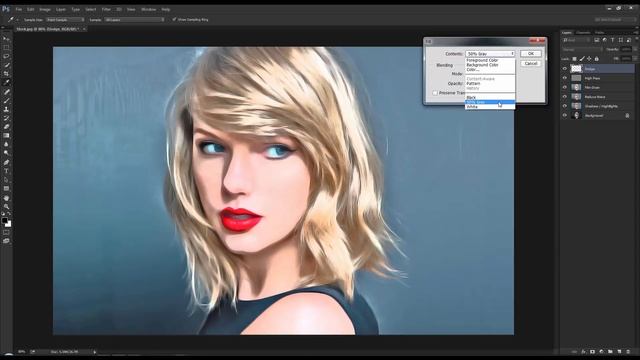Select the History Brush tool
This screenshot has width=640, height=360.
coord(6,118)
